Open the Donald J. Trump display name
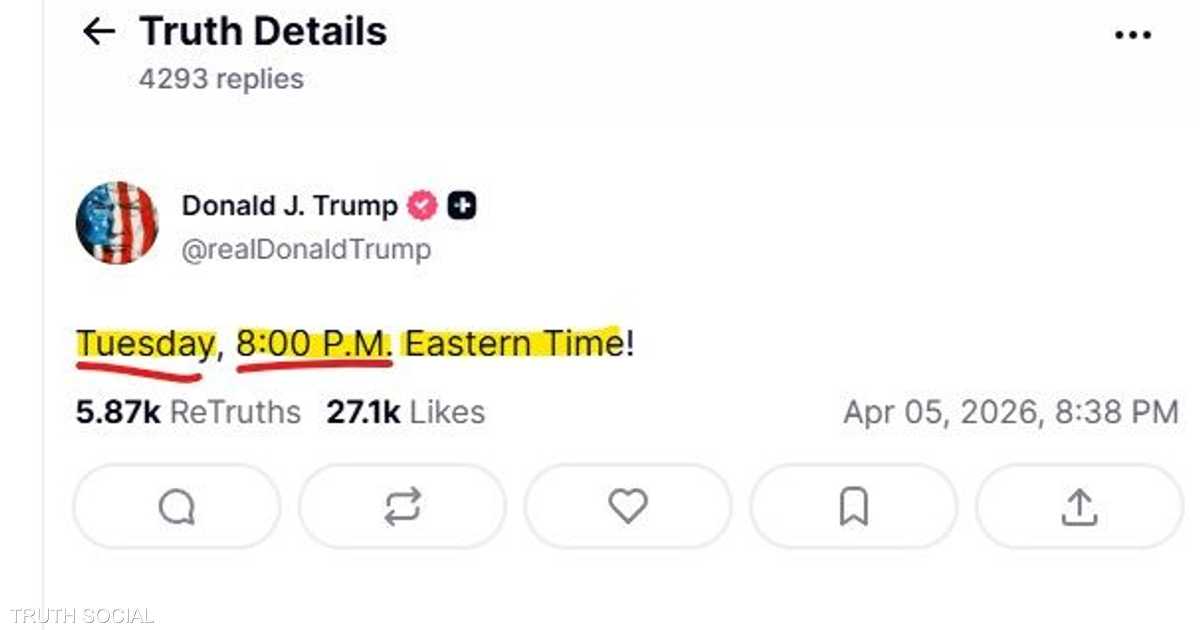The height and width of the screenshot is (630, 1200). (x=289, y=206)
